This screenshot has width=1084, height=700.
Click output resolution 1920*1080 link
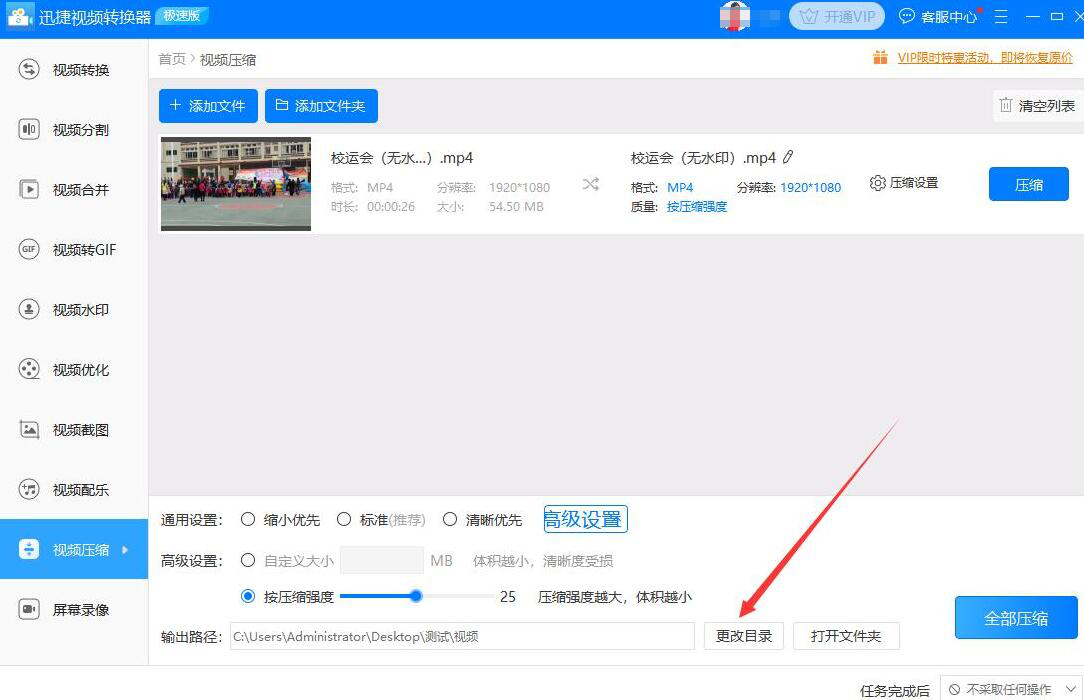point(810,187)
